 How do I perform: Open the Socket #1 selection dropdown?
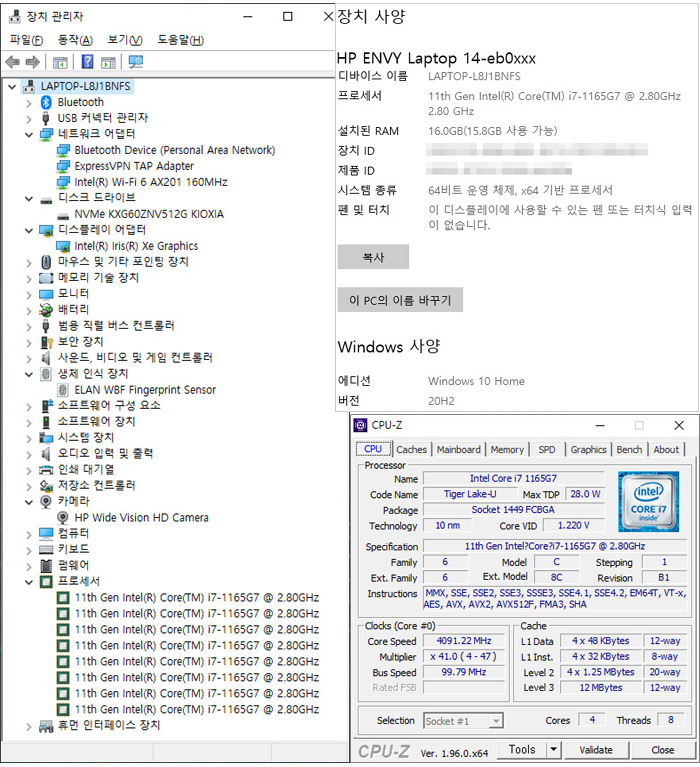click(497, 721)
